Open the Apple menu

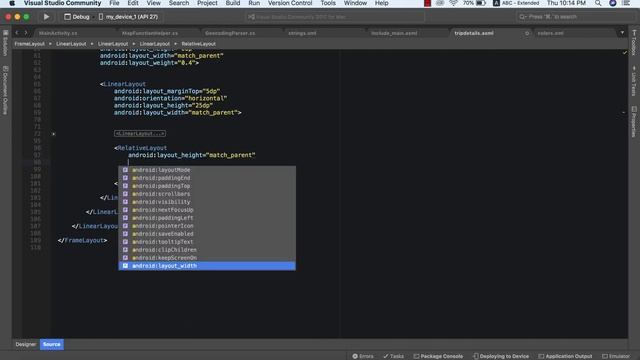click(x=12, y=3)
